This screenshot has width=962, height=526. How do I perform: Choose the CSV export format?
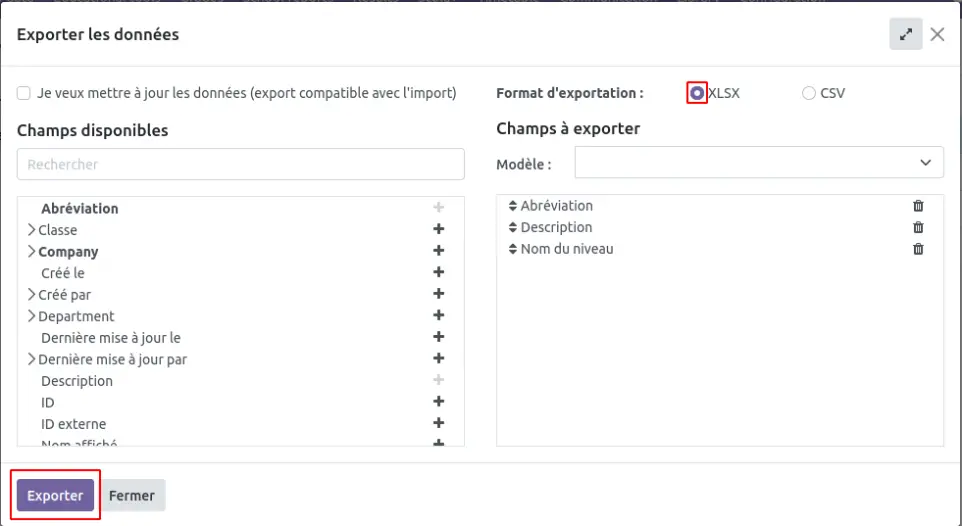tap(808, 93)
